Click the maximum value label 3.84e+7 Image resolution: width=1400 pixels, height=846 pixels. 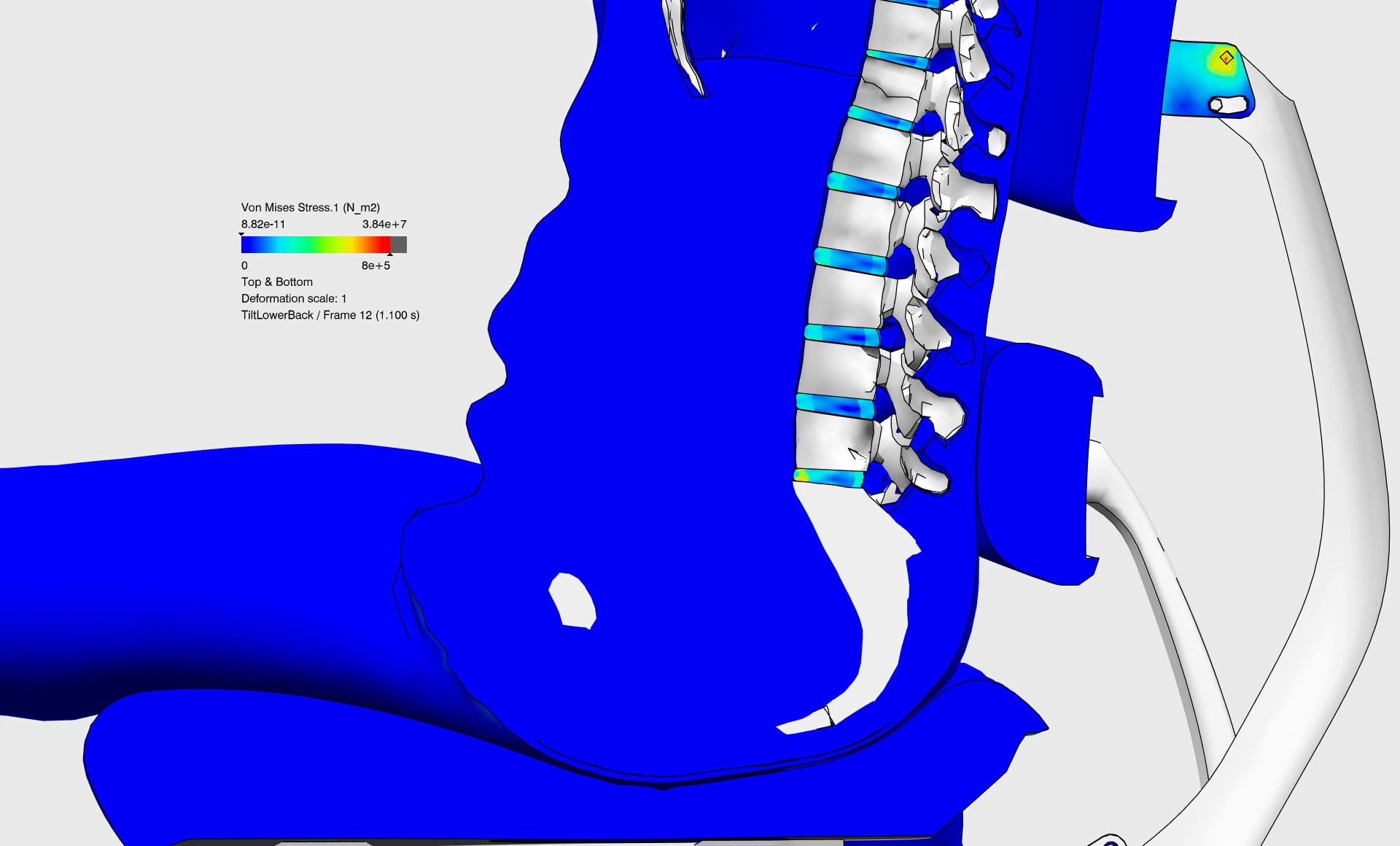pos(382,225)
